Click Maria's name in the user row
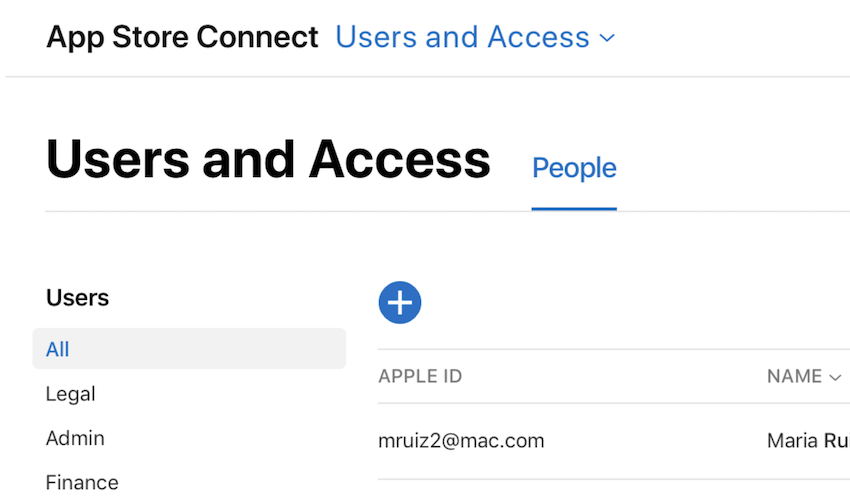The width and height of the screenshot is (850, 501). [807, 440]
